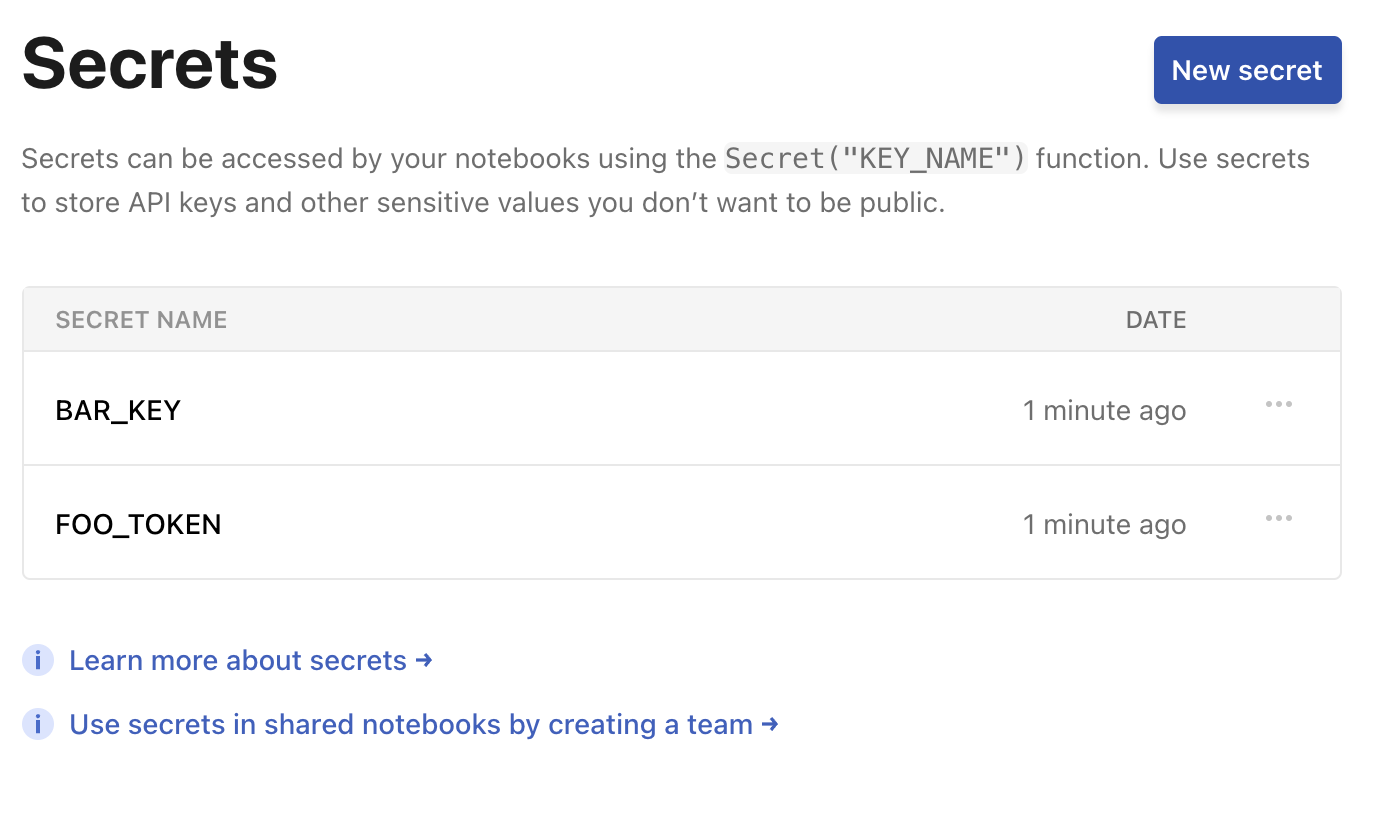
Task: Click the Secret("KEY_NAME") code snippet
Action: coord(874,158)
